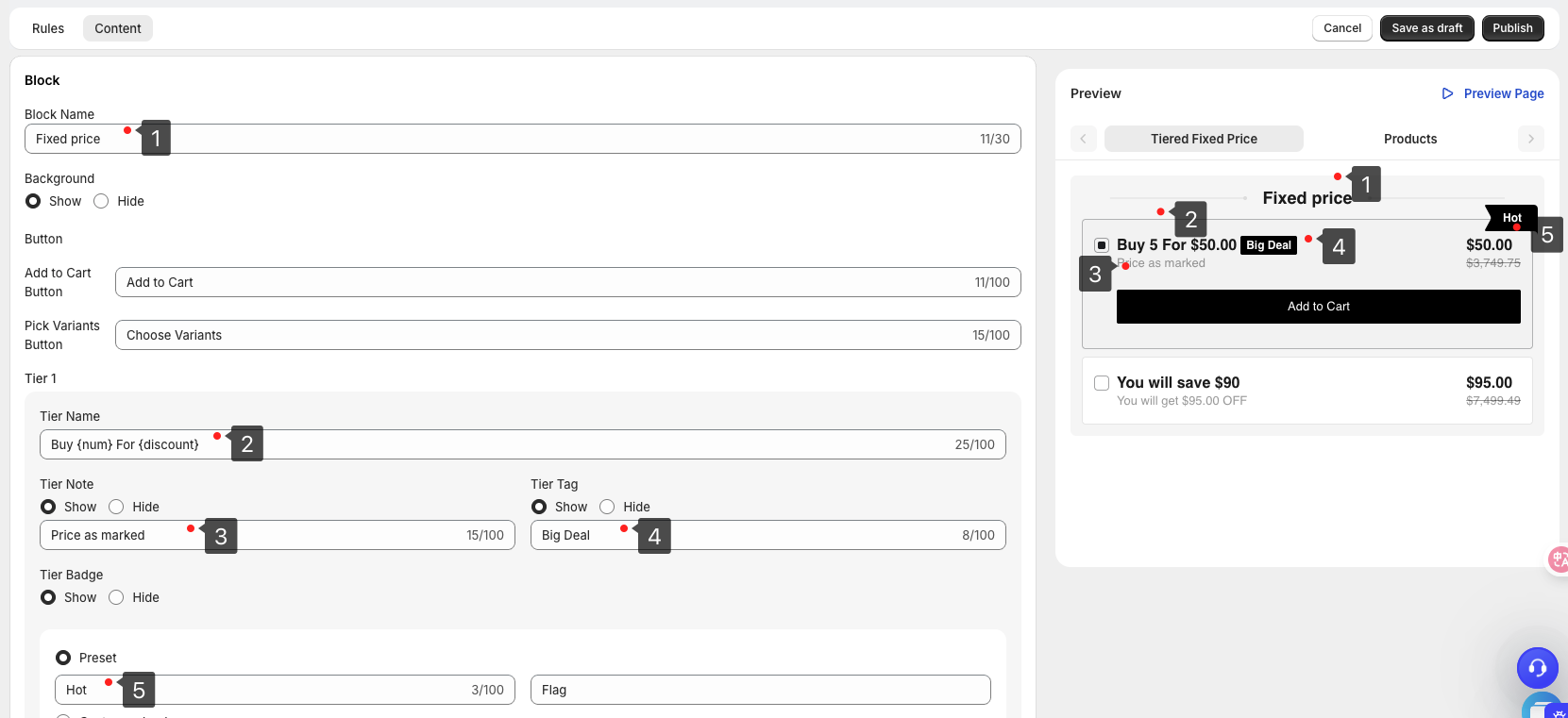This screenshot has height=718, width=1568.
Task: Choose the Preset badge radio option
Action: click(63, 658)
